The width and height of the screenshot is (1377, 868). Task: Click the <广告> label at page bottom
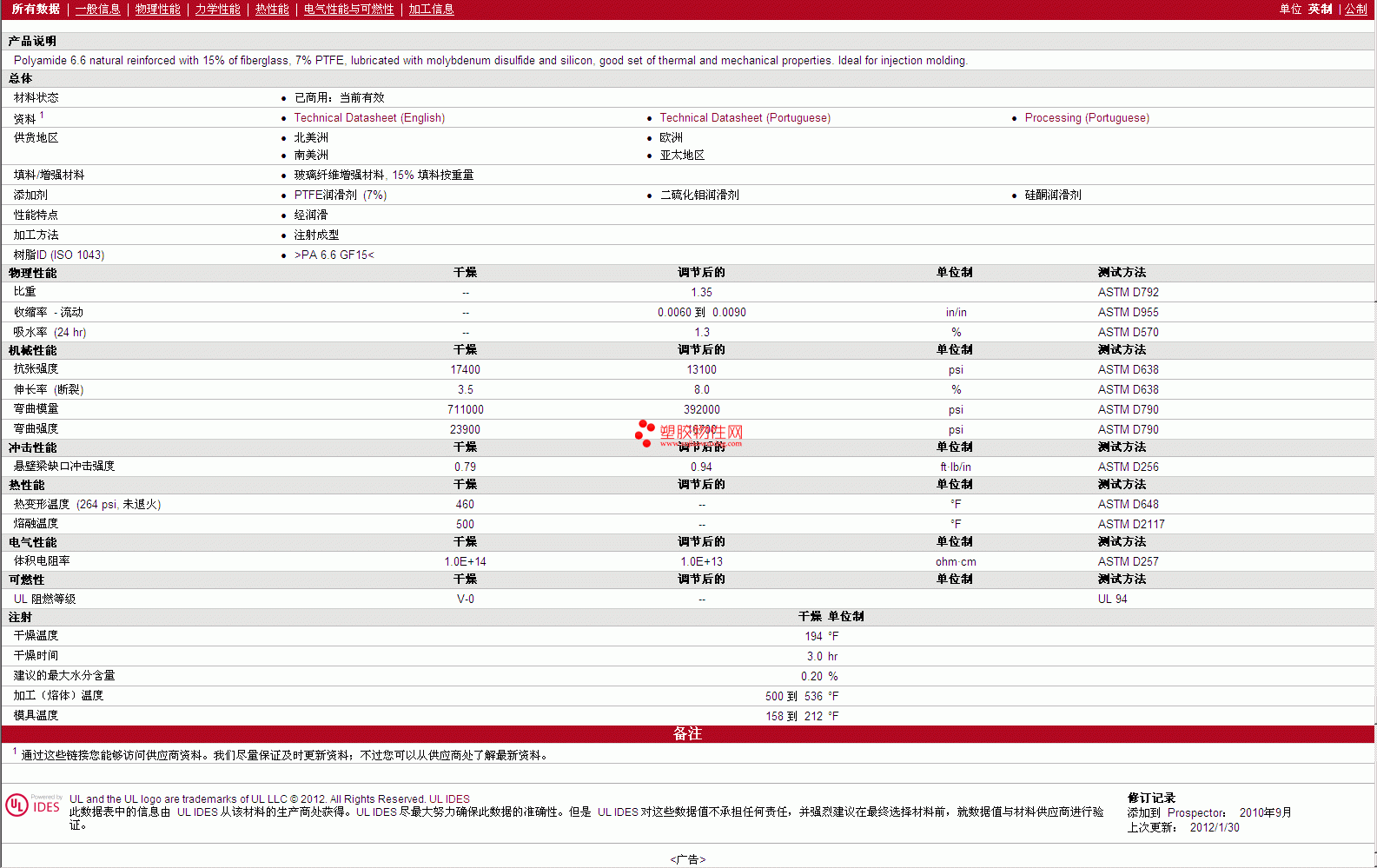(x=687, y=859)
